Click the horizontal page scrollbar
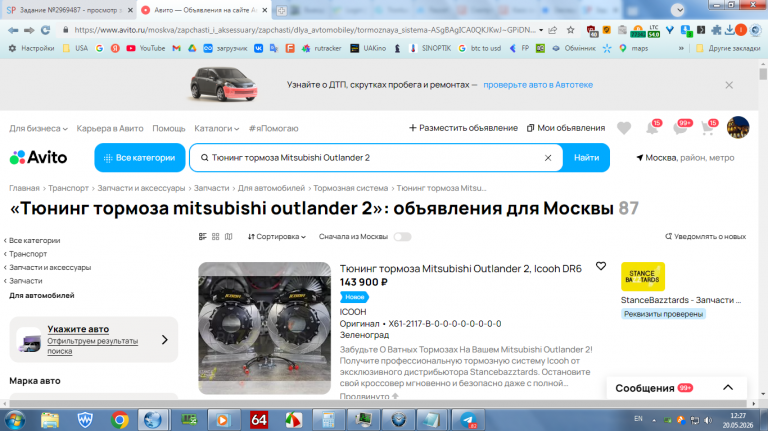Image resolution: width=768 pixels, height=431 pixels. 379,404
